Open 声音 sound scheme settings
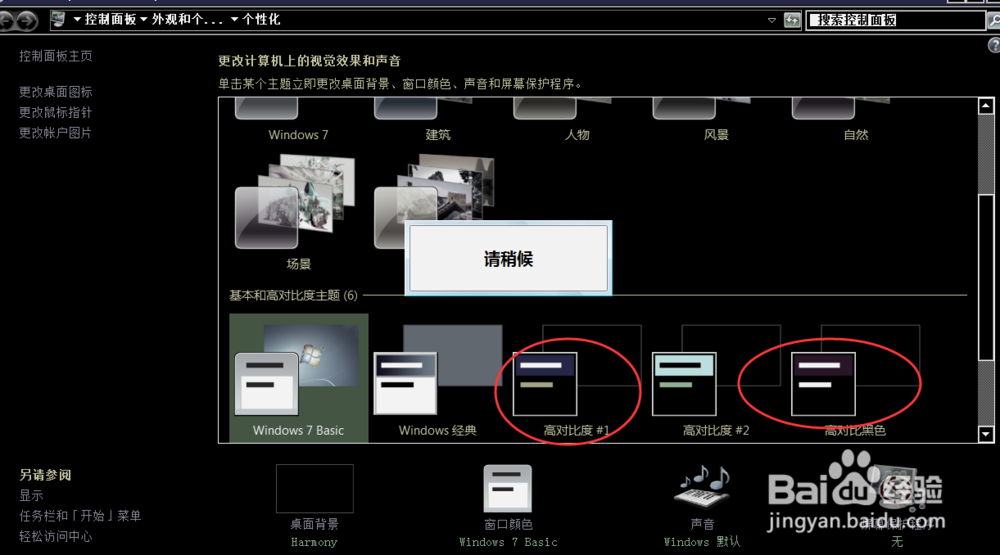Screen dimensions: 1000x555 click(702, 507)
